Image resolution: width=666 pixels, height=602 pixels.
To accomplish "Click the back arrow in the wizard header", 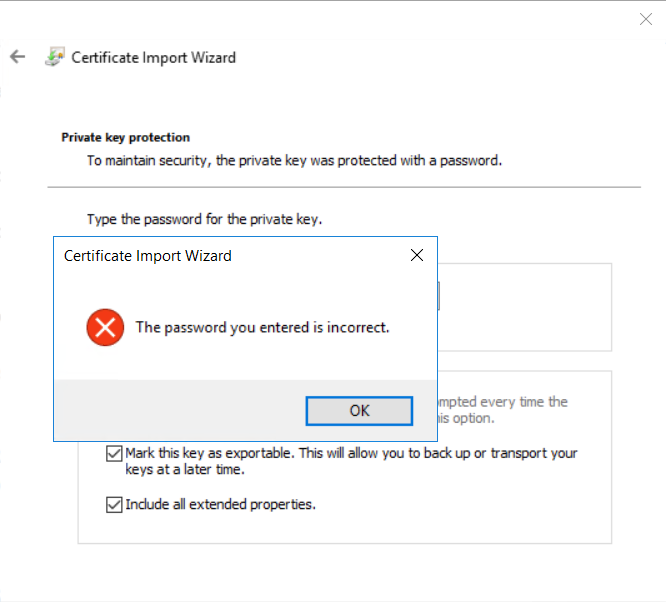I will tap(17, 57).
